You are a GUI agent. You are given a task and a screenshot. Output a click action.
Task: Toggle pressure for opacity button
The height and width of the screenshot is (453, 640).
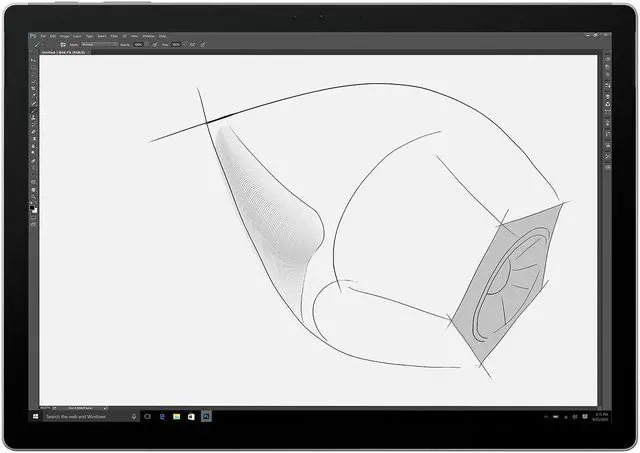(153, 44)
